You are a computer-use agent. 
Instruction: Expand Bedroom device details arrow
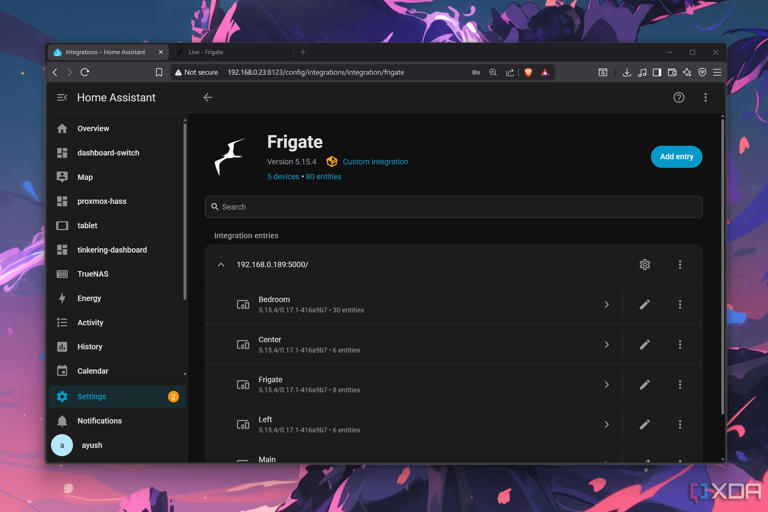[606, 305]
